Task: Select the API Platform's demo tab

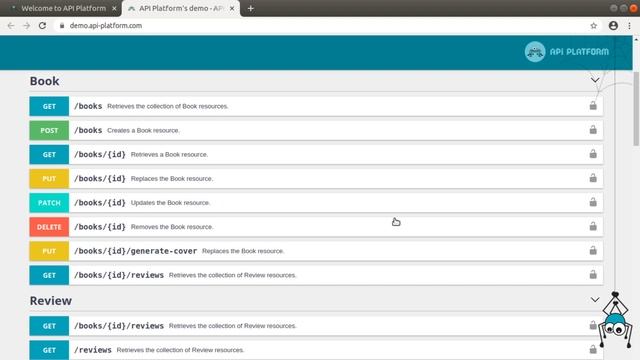Action: [181, 8]
